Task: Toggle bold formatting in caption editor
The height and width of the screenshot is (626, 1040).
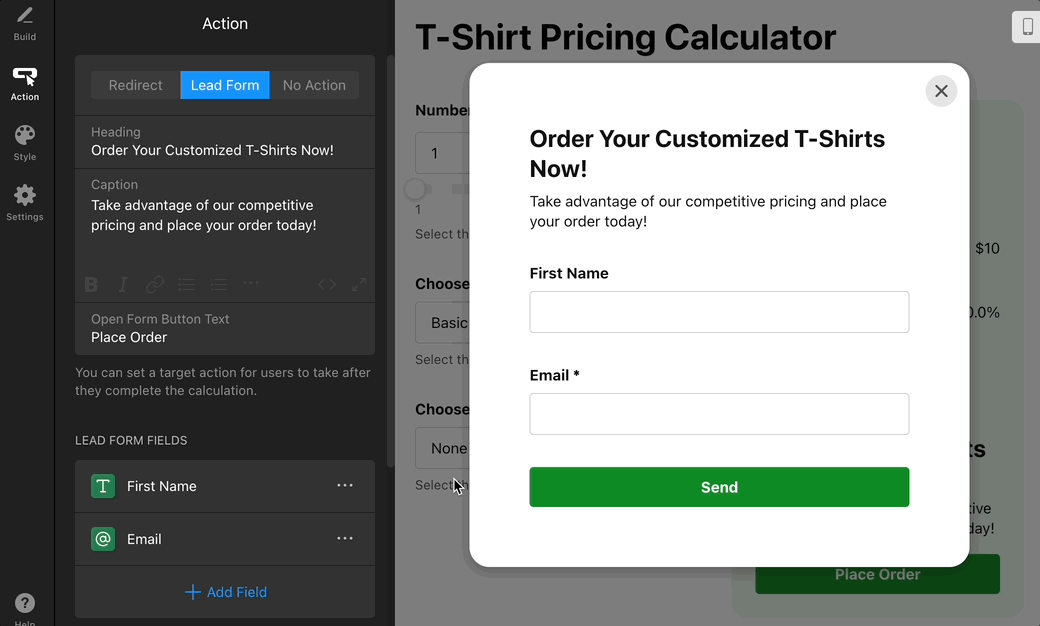Action: tap(91, 285)
